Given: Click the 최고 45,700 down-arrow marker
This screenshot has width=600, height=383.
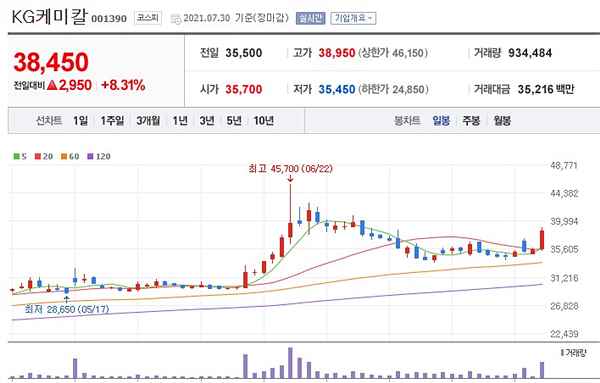Looking at the screenshot, I should click(x=290, y=178).
